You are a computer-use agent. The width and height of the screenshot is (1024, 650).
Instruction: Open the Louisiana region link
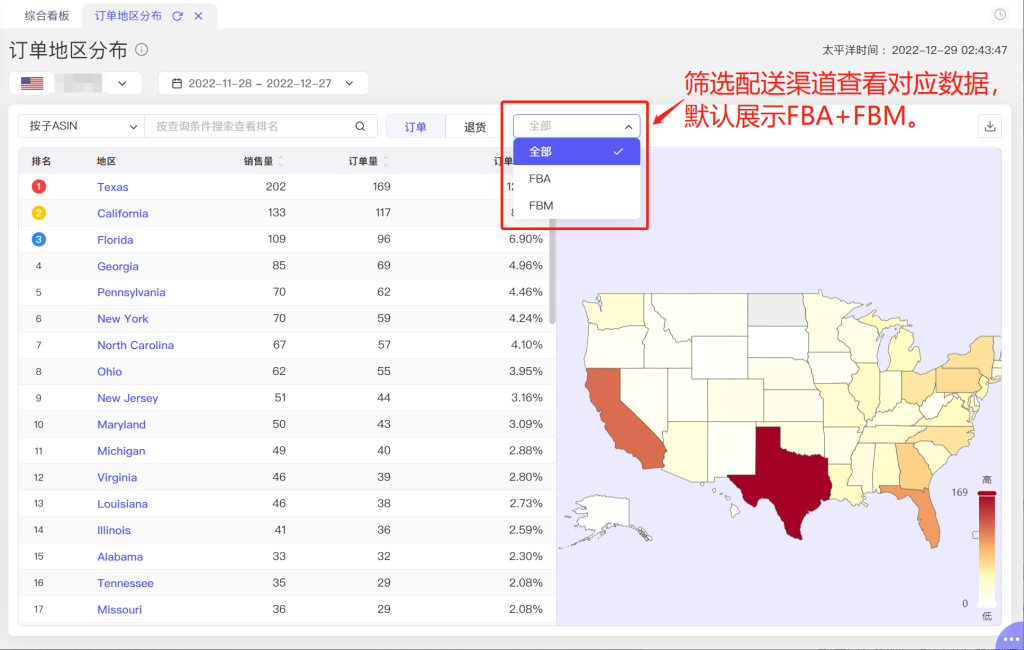(x=122, y=504)
